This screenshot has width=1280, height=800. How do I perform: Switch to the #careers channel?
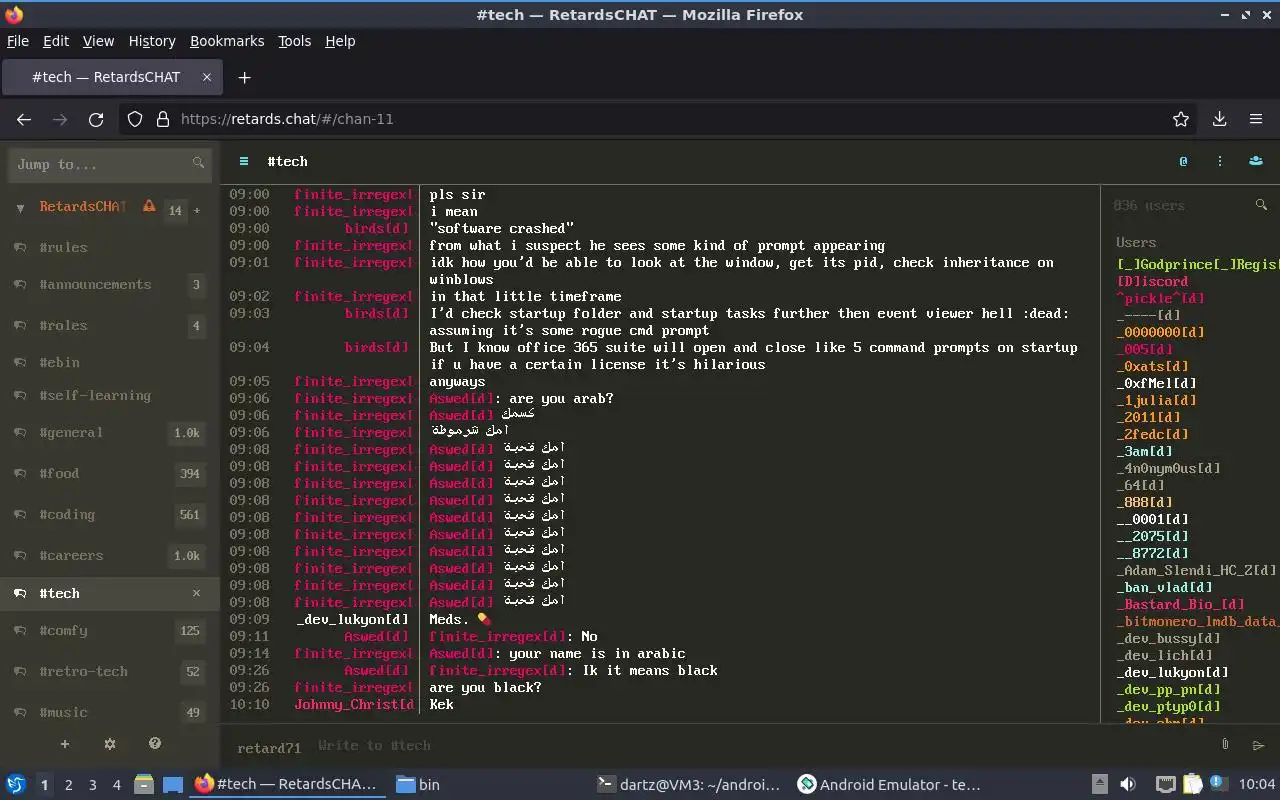[x=110, y=555]
